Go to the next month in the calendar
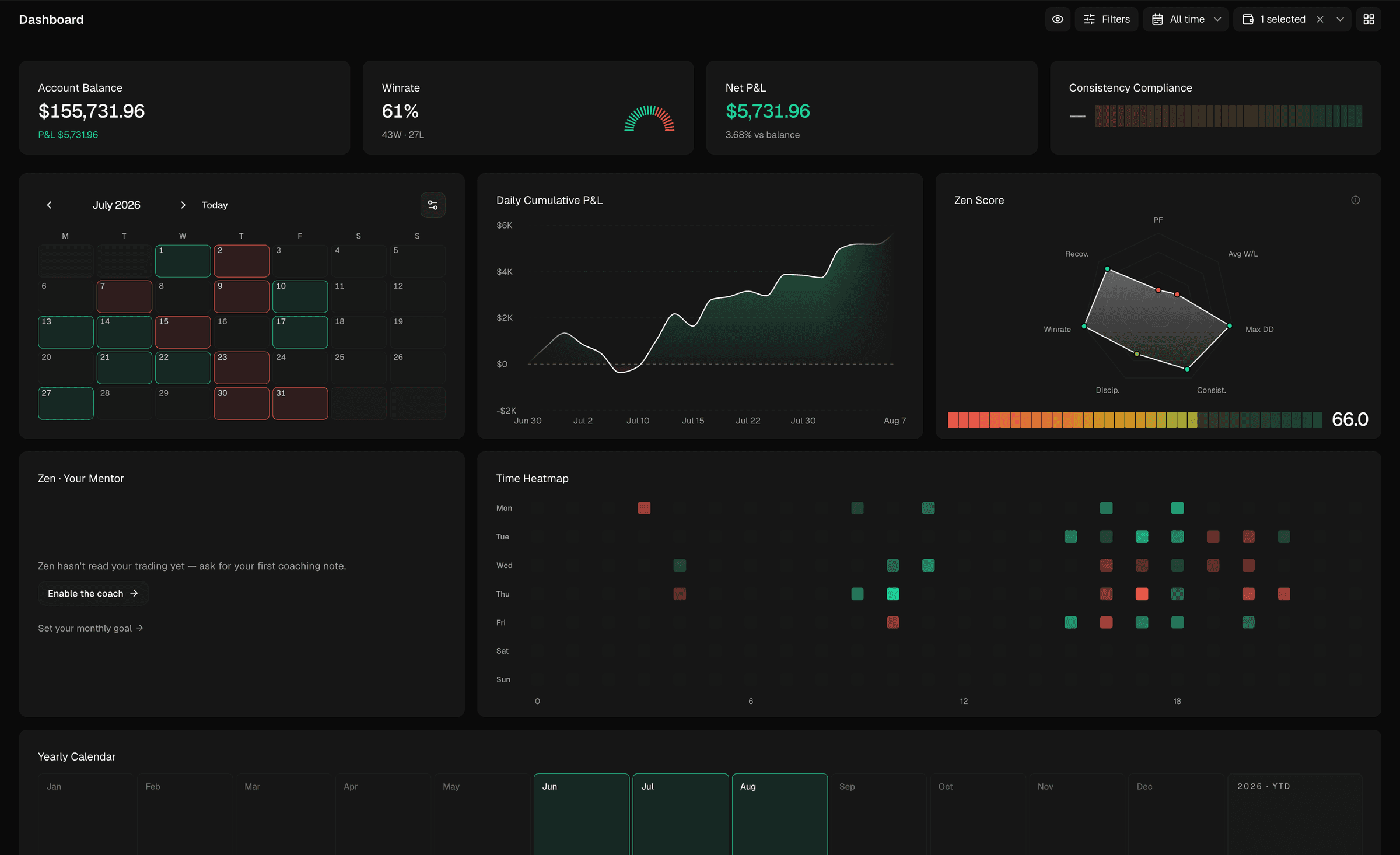The width and height of the screenshot is (1400, 855). point(183,205)
